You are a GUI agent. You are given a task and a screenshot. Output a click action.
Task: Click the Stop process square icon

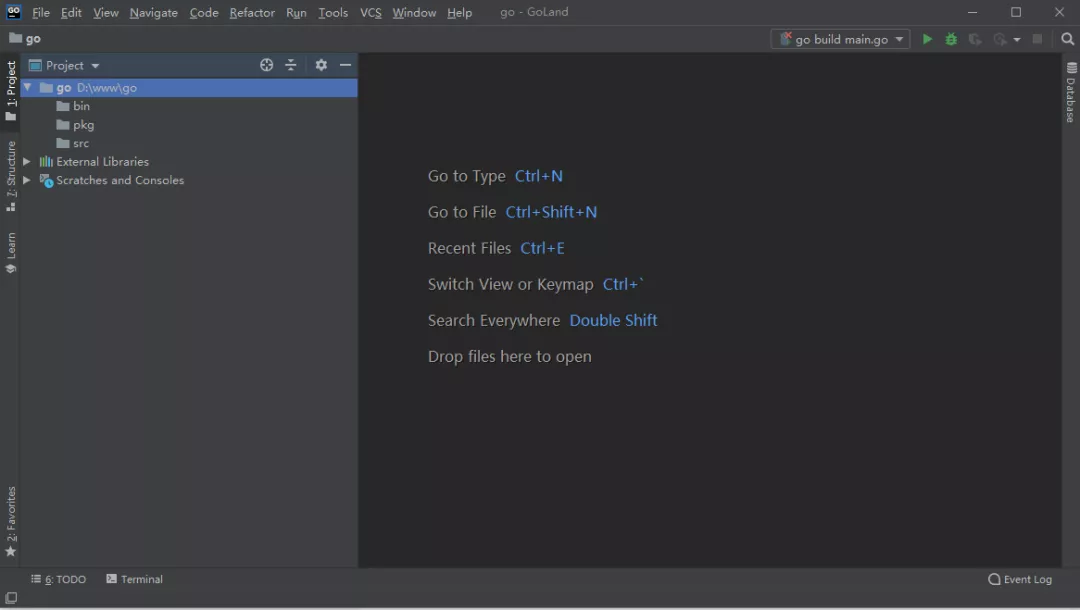click(x=1037, y=39)
